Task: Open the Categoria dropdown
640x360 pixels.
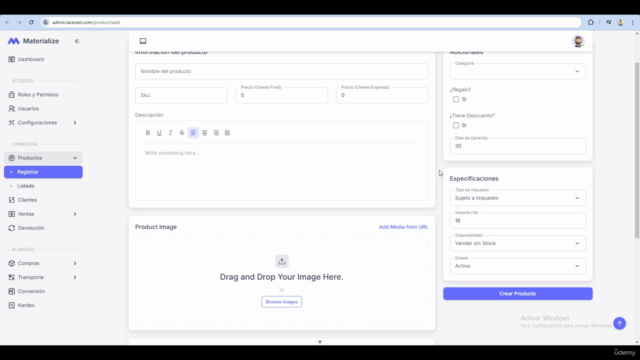Action: point(518,71)
